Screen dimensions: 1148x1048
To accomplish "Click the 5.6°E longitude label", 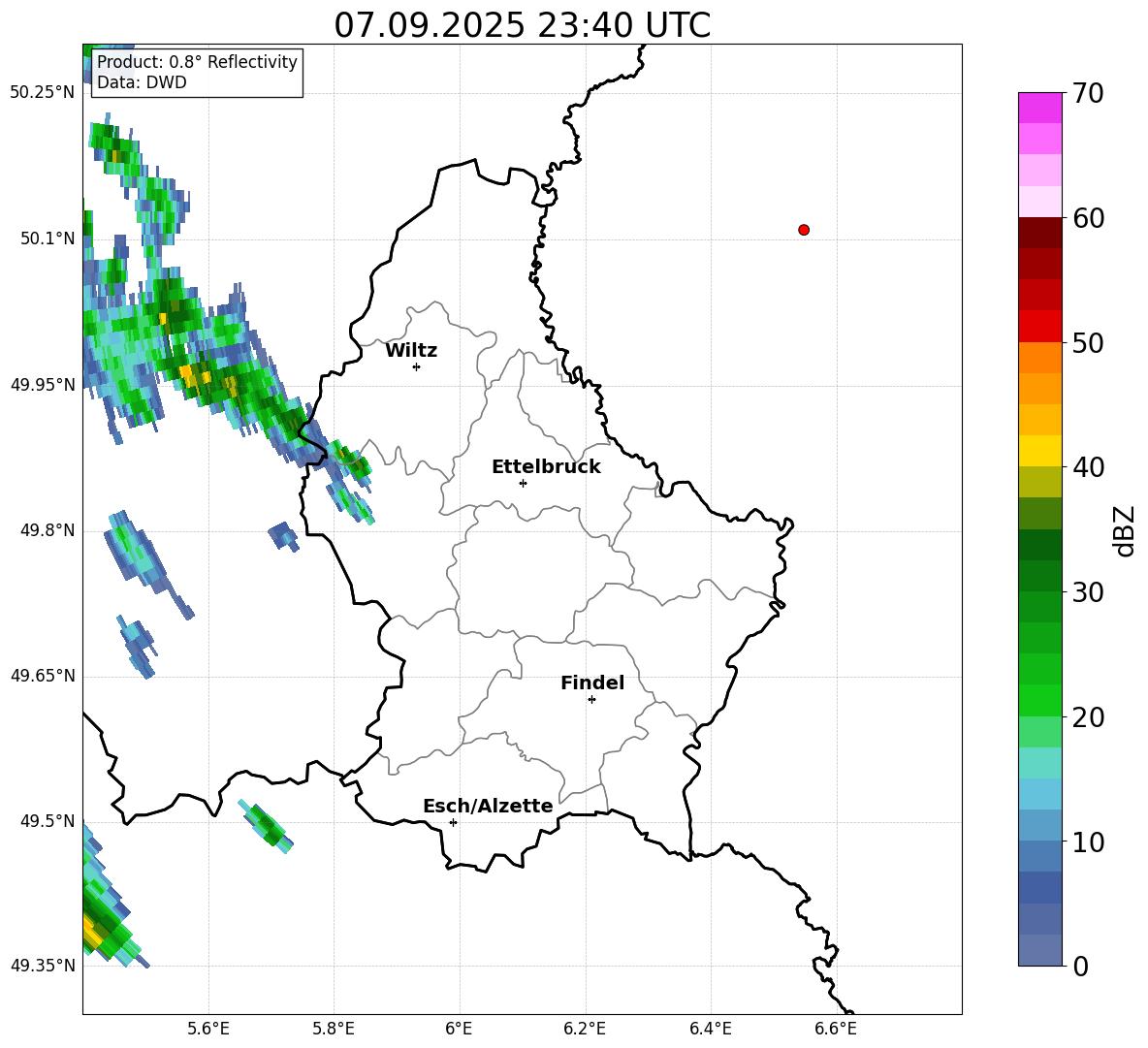I will [208, 1030].
